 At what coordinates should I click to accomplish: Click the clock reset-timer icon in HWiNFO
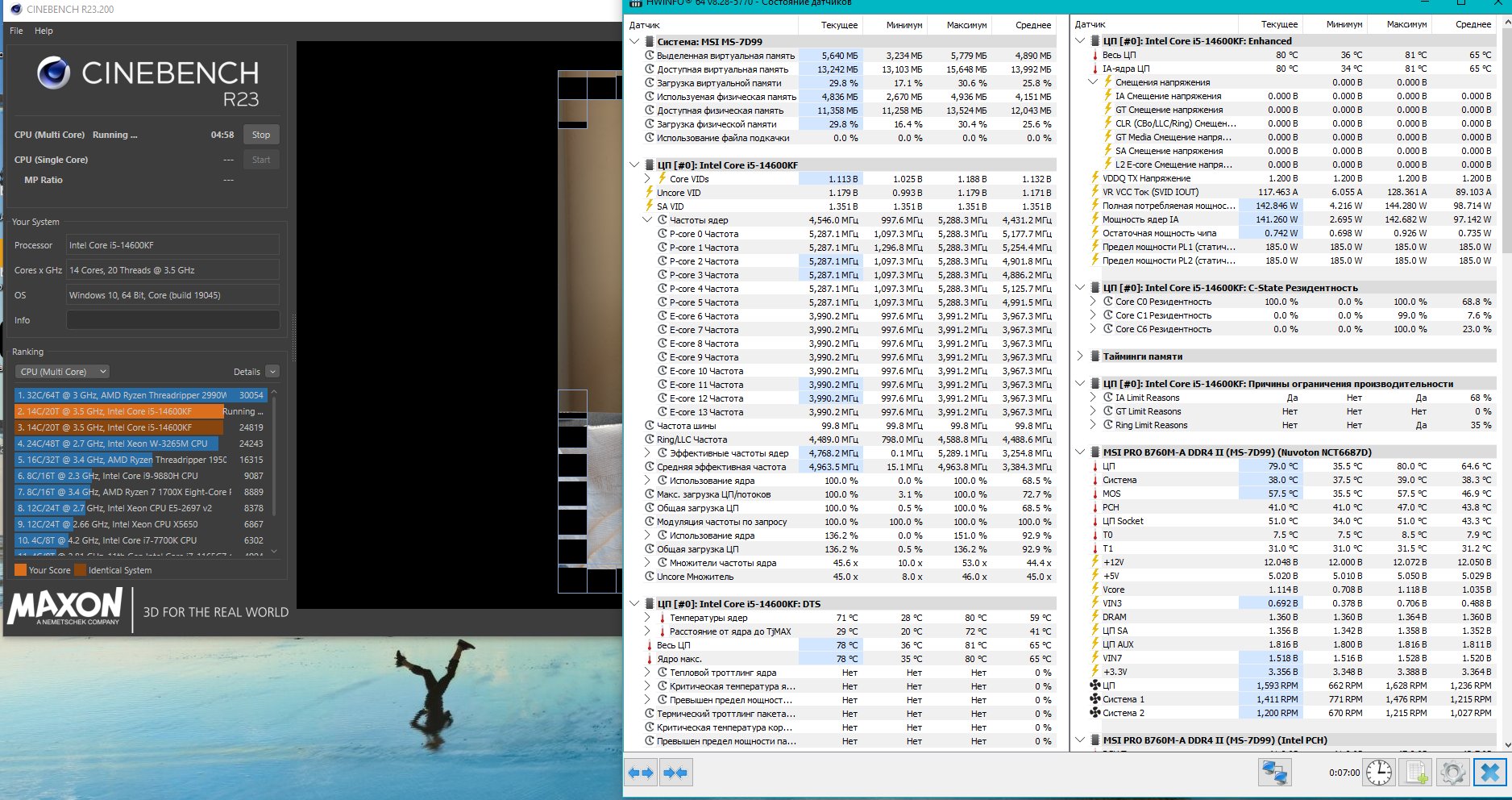[1379, 773]
